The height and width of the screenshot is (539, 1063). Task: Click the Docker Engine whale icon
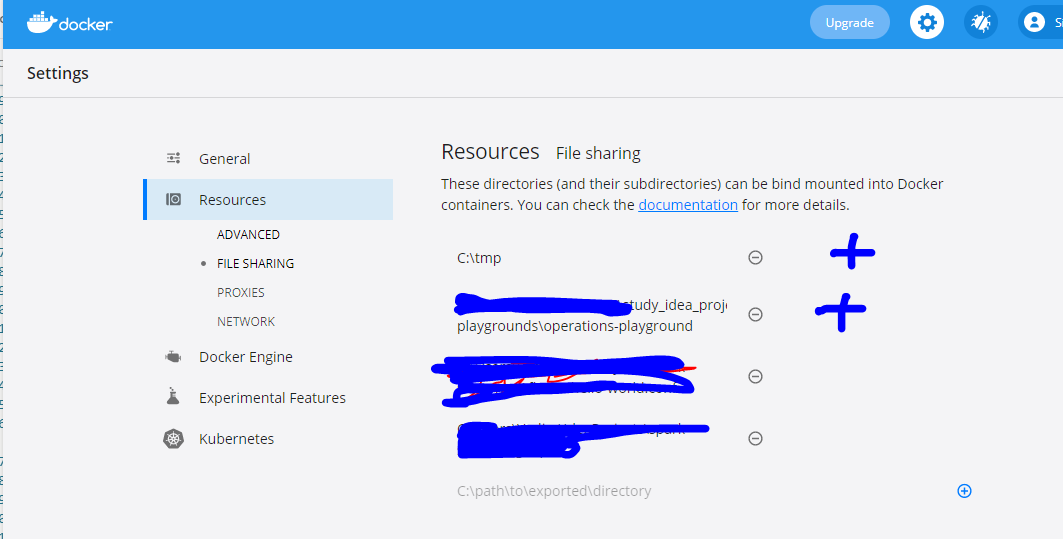tap(174, 357)
